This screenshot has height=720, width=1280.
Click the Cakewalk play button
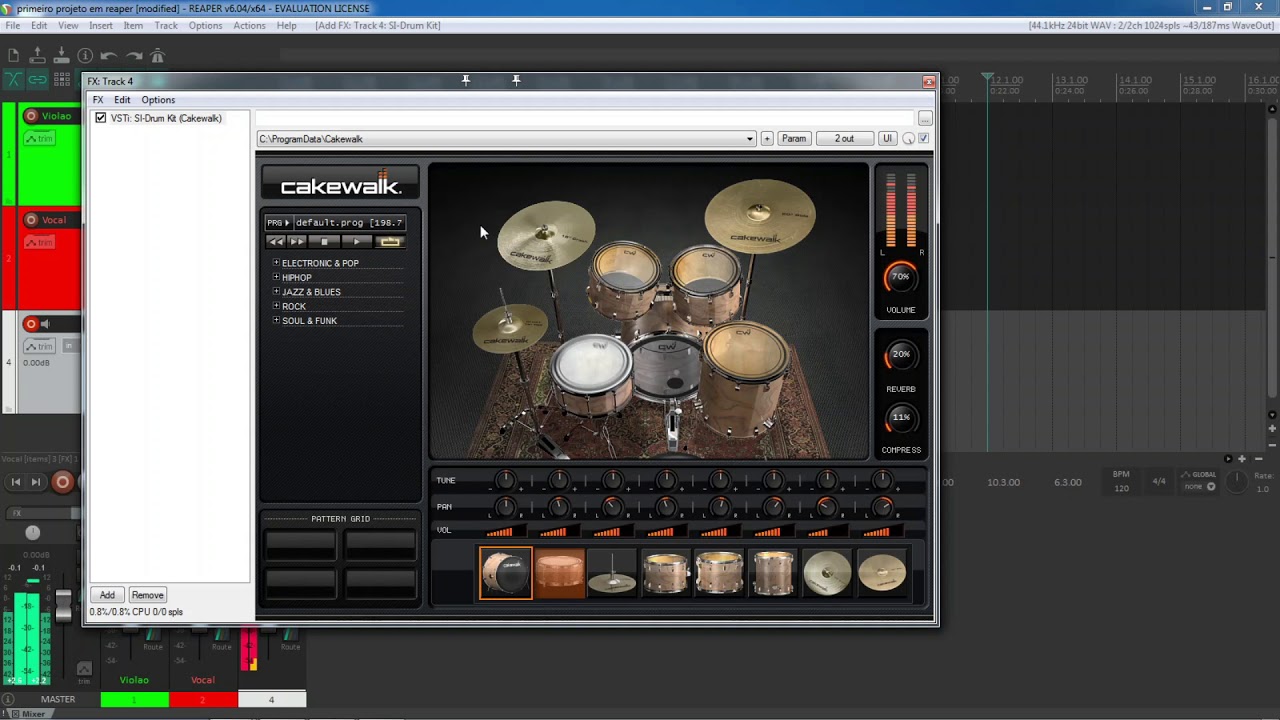(x=356, y=242)
